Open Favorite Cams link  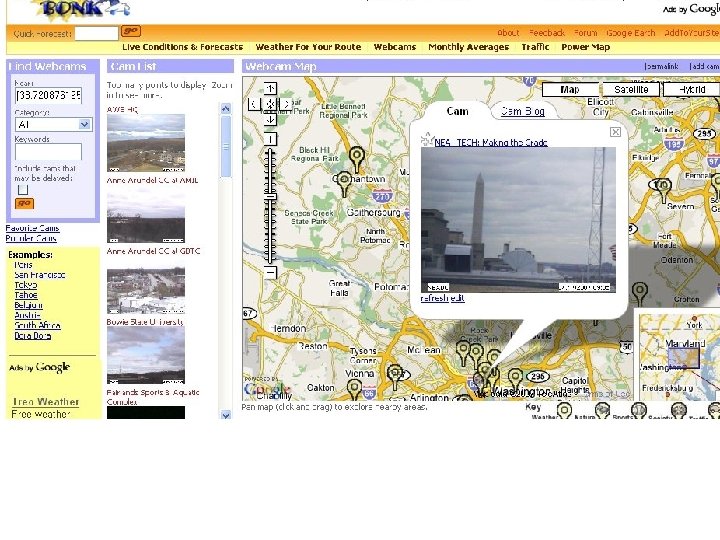point(33,228)
